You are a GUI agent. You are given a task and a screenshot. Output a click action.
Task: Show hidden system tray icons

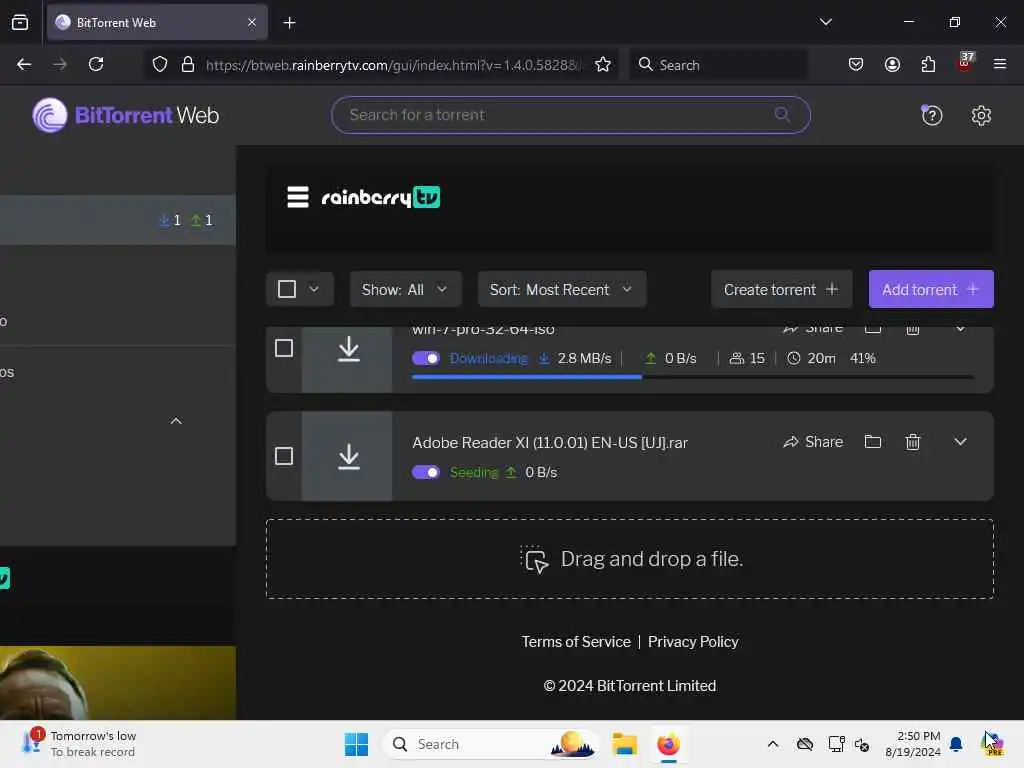pos(773,744)
